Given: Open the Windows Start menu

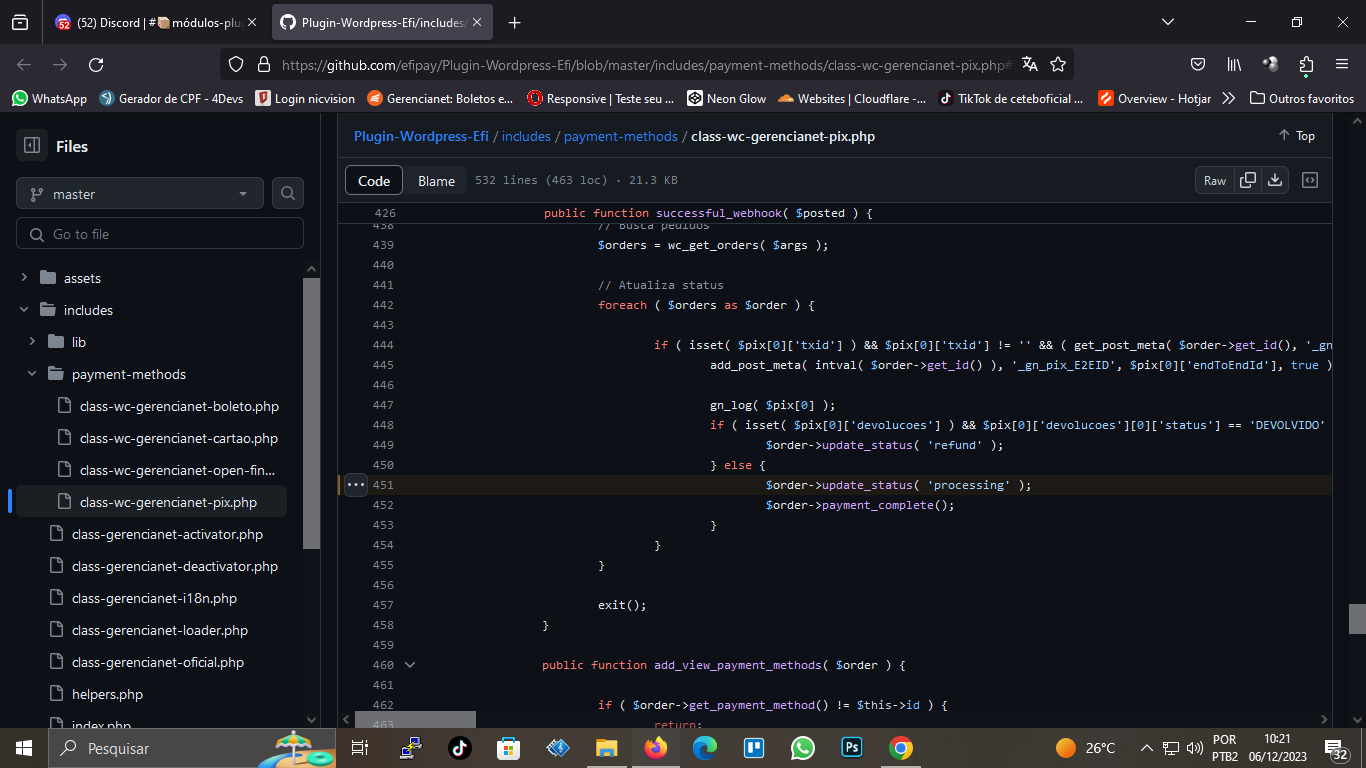Looking at the screenshot, I should click(24, 748).
